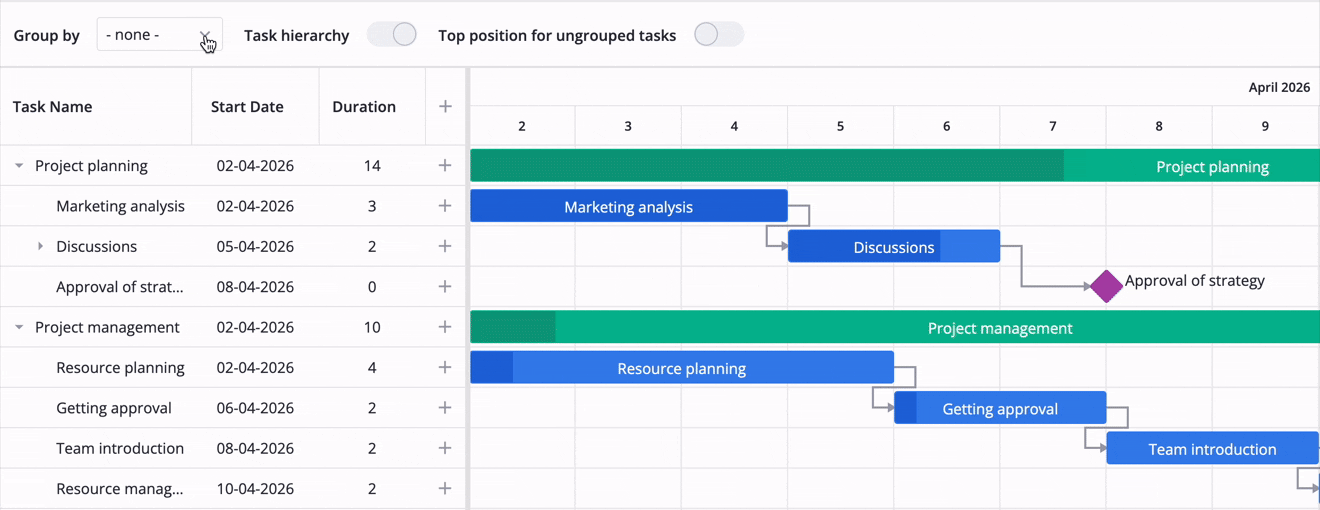Add subtask to Getting approval row
The height and width of the screenshot is (510, 1320).
[446, 408]
